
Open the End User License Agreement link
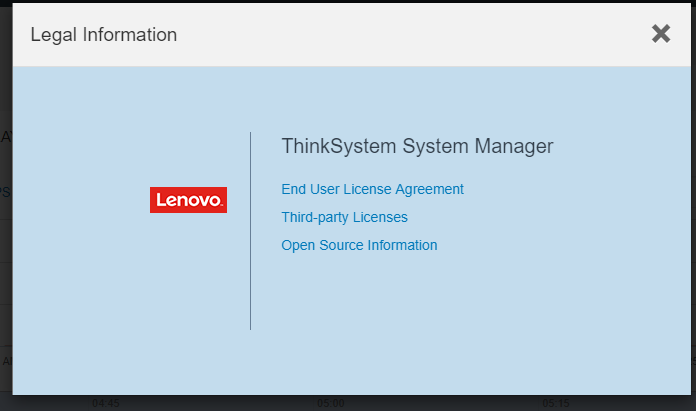[372, 190]
